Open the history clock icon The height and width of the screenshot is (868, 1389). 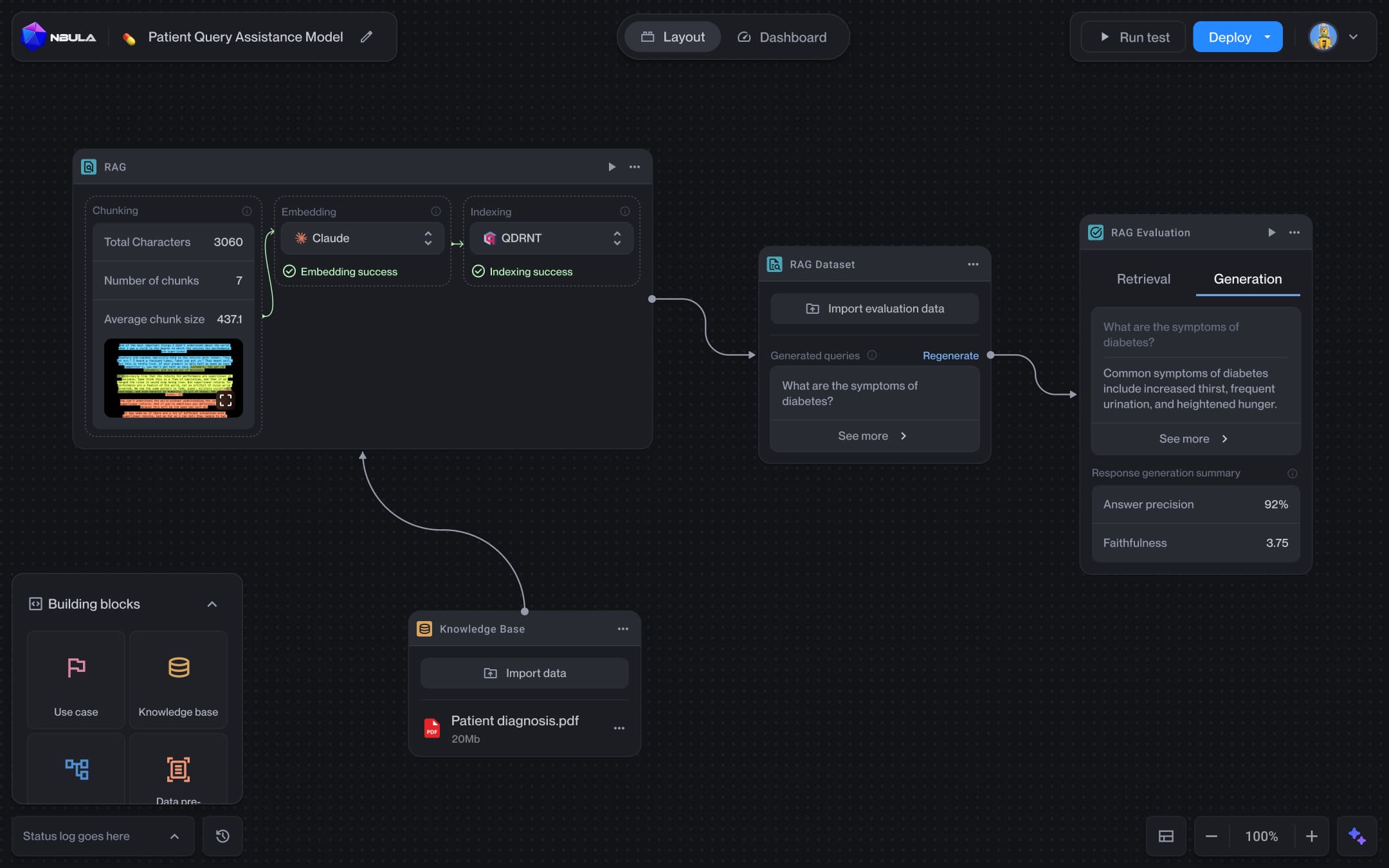[222, 836]
